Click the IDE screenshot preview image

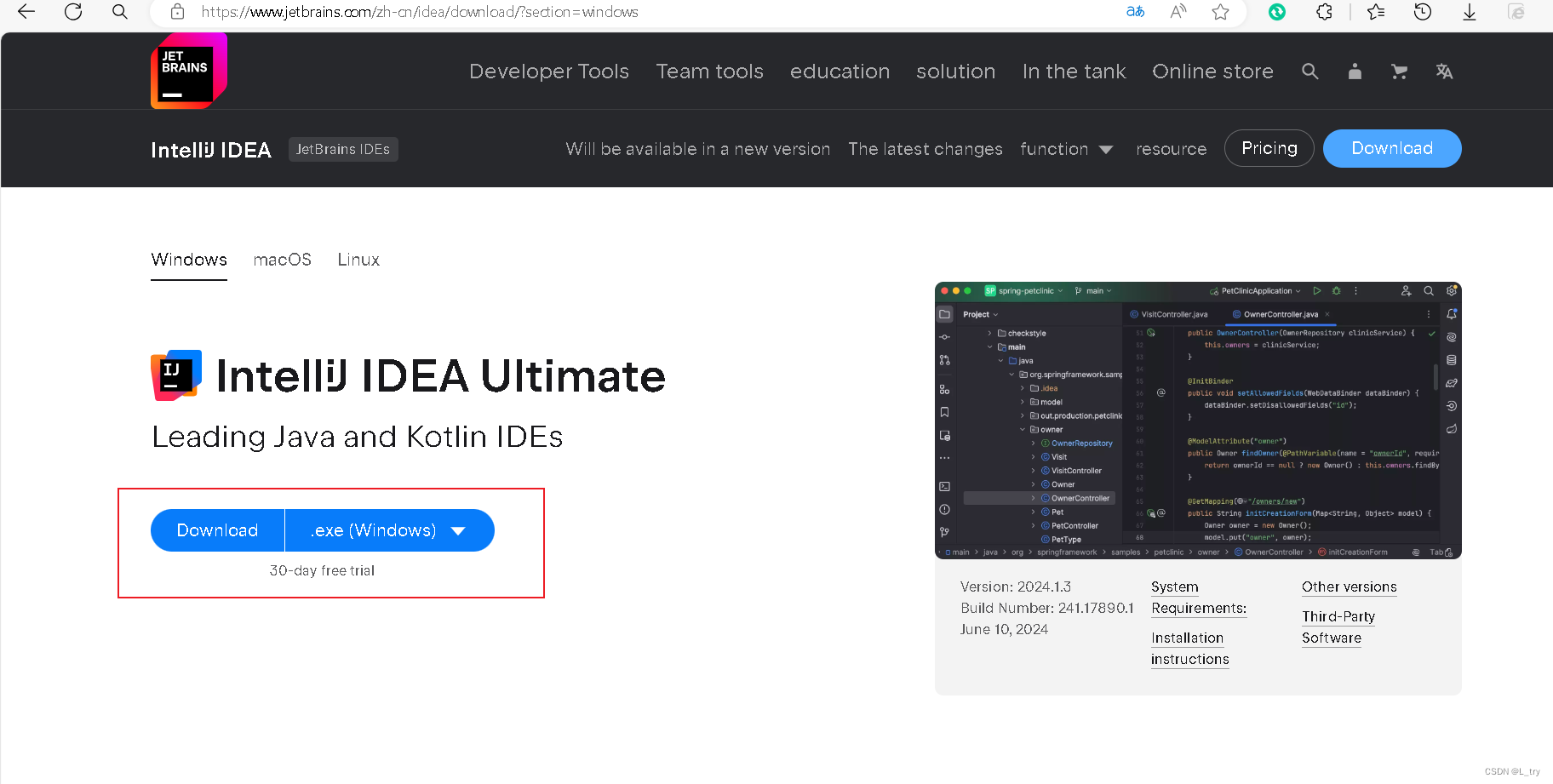coord(1198,421)
